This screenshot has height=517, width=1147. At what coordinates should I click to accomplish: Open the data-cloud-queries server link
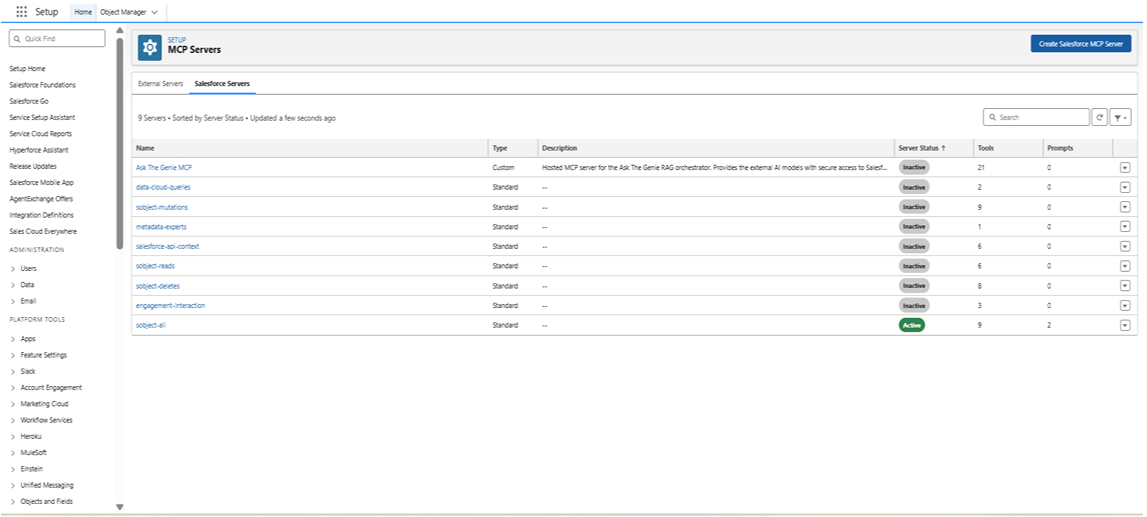click(x=163, y=187)
